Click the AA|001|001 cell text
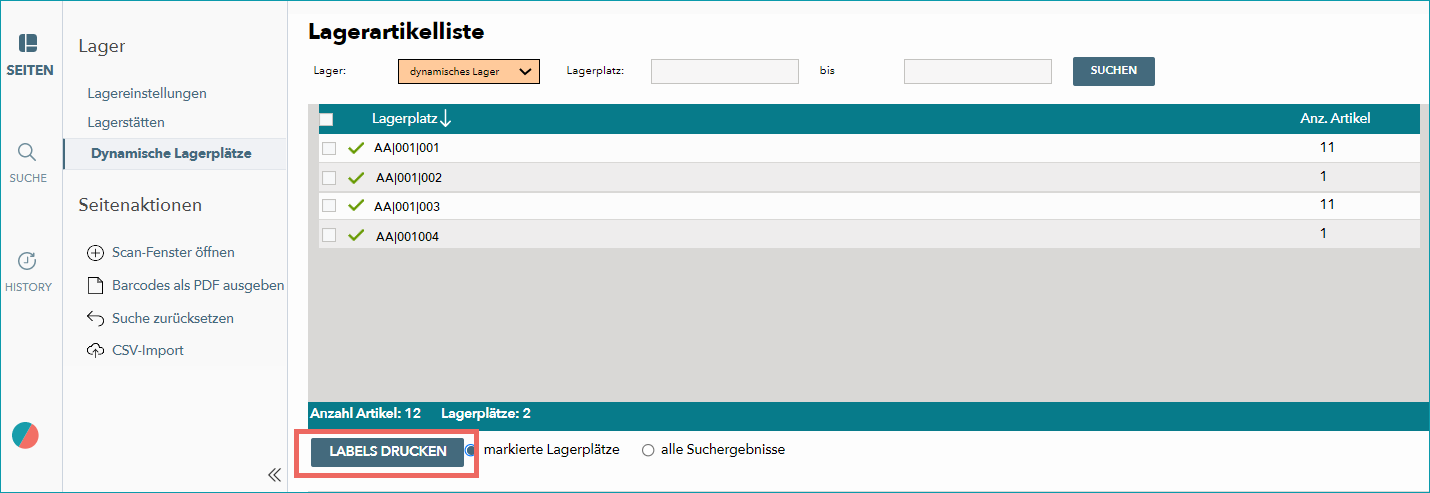 (407, 148)
